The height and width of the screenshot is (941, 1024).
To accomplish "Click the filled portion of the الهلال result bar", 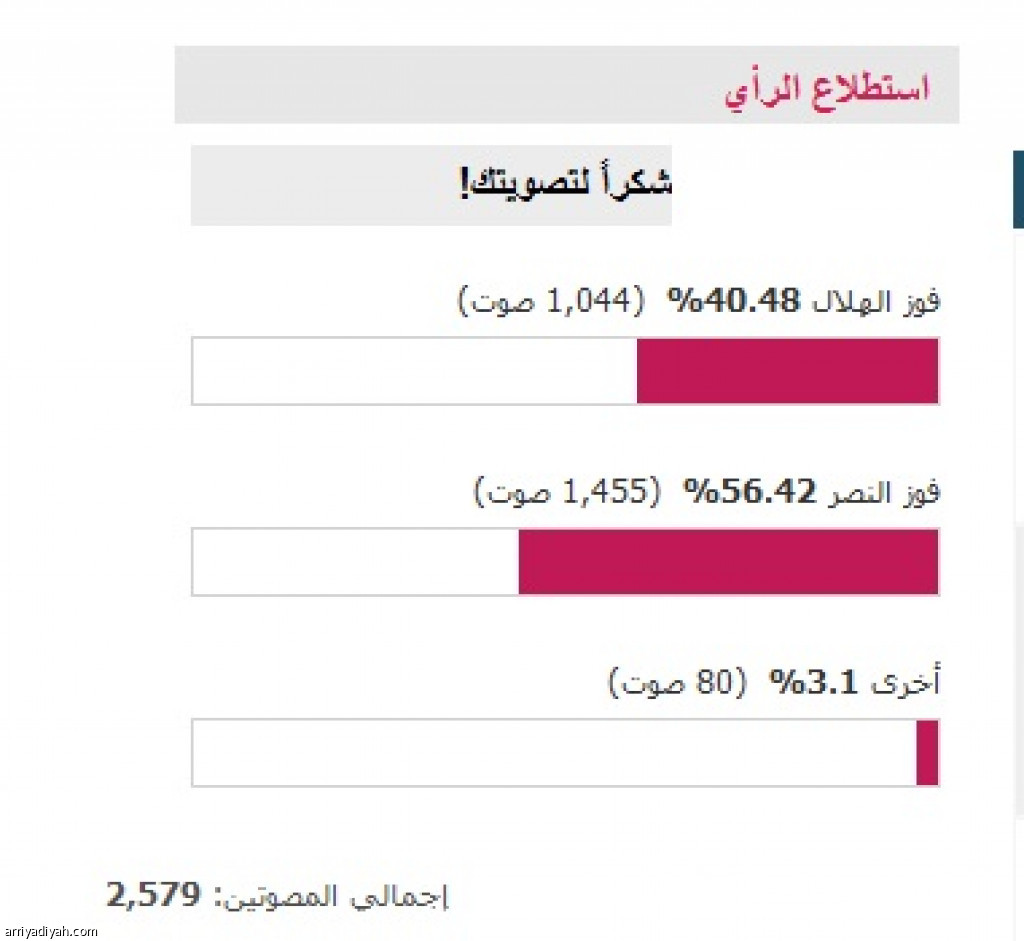I will [x=788, y=371].
